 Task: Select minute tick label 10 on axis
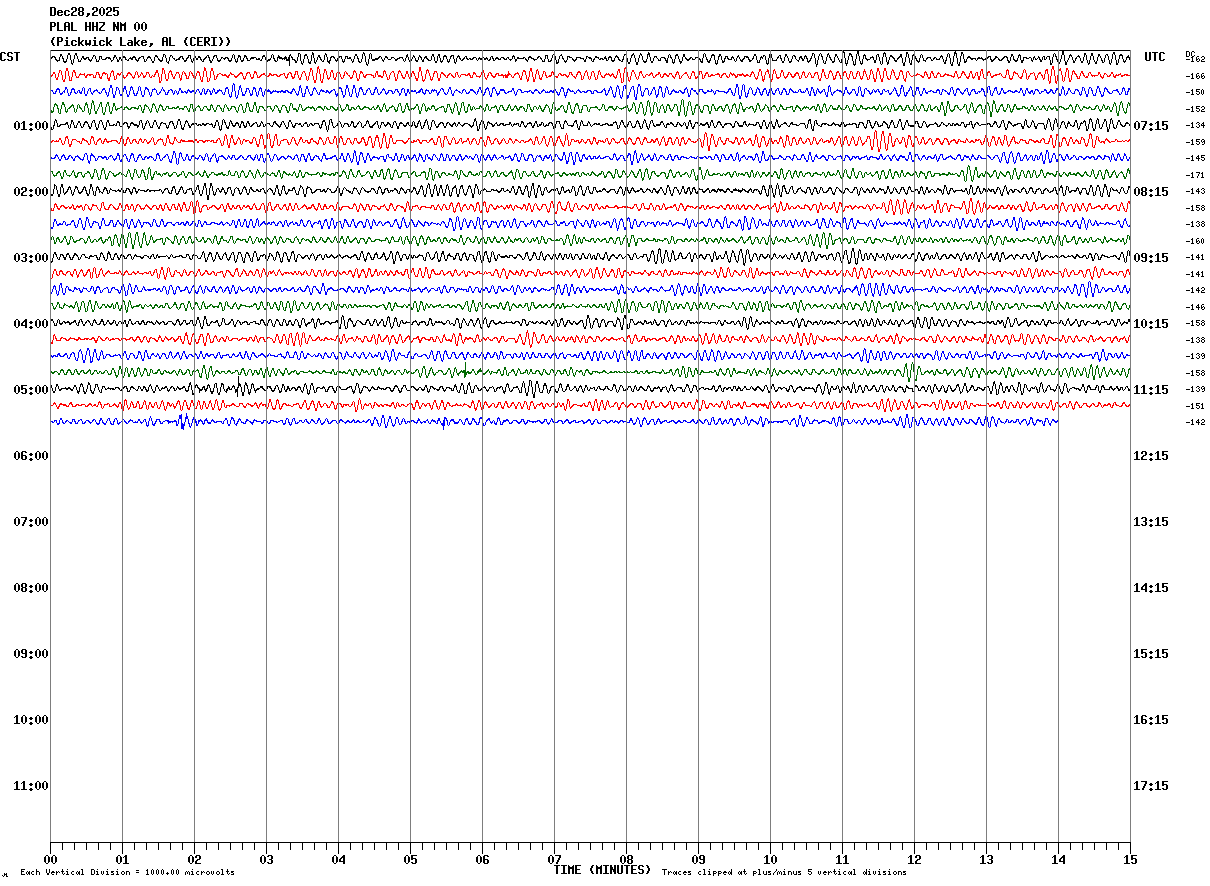click(771, 860)
